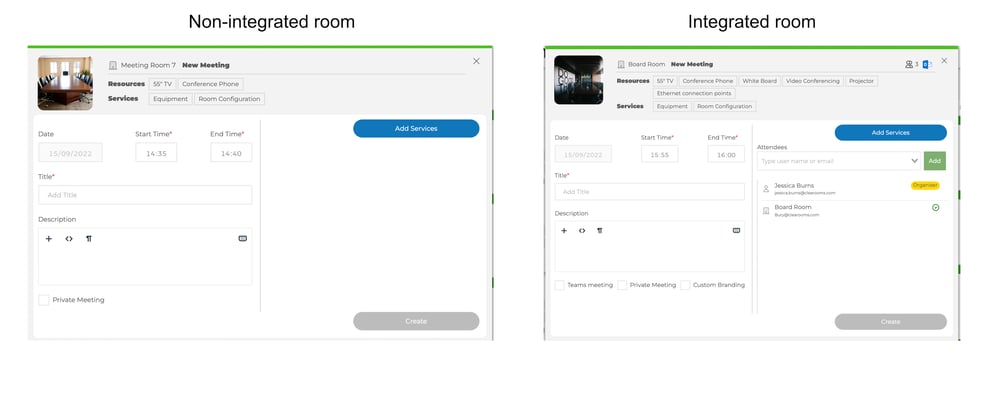1005x395 pixels.
Task: Click the Add Title field in Board Room
Action: pyautogui.click(x=650, y=192)
